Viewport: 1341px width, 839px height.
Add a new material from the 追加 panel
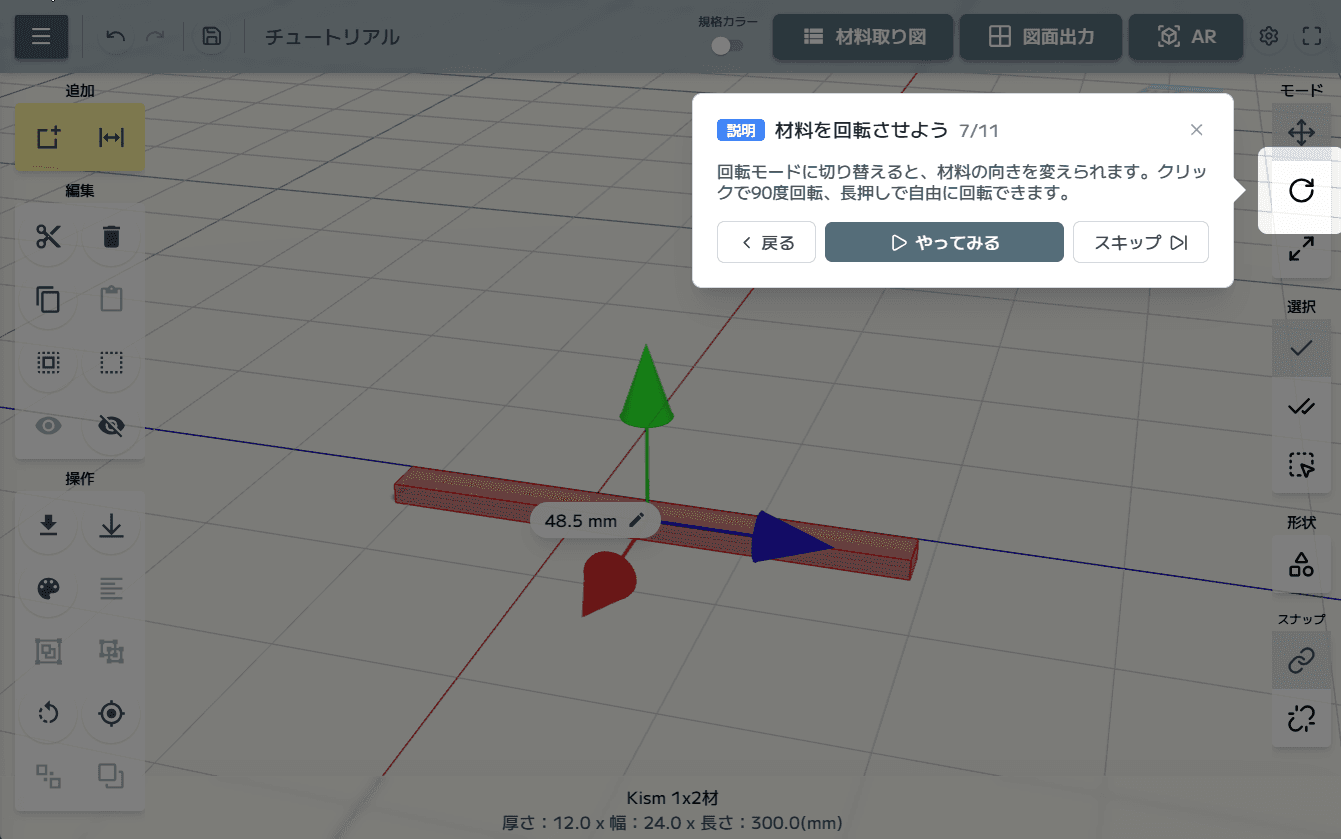point(47,137)
